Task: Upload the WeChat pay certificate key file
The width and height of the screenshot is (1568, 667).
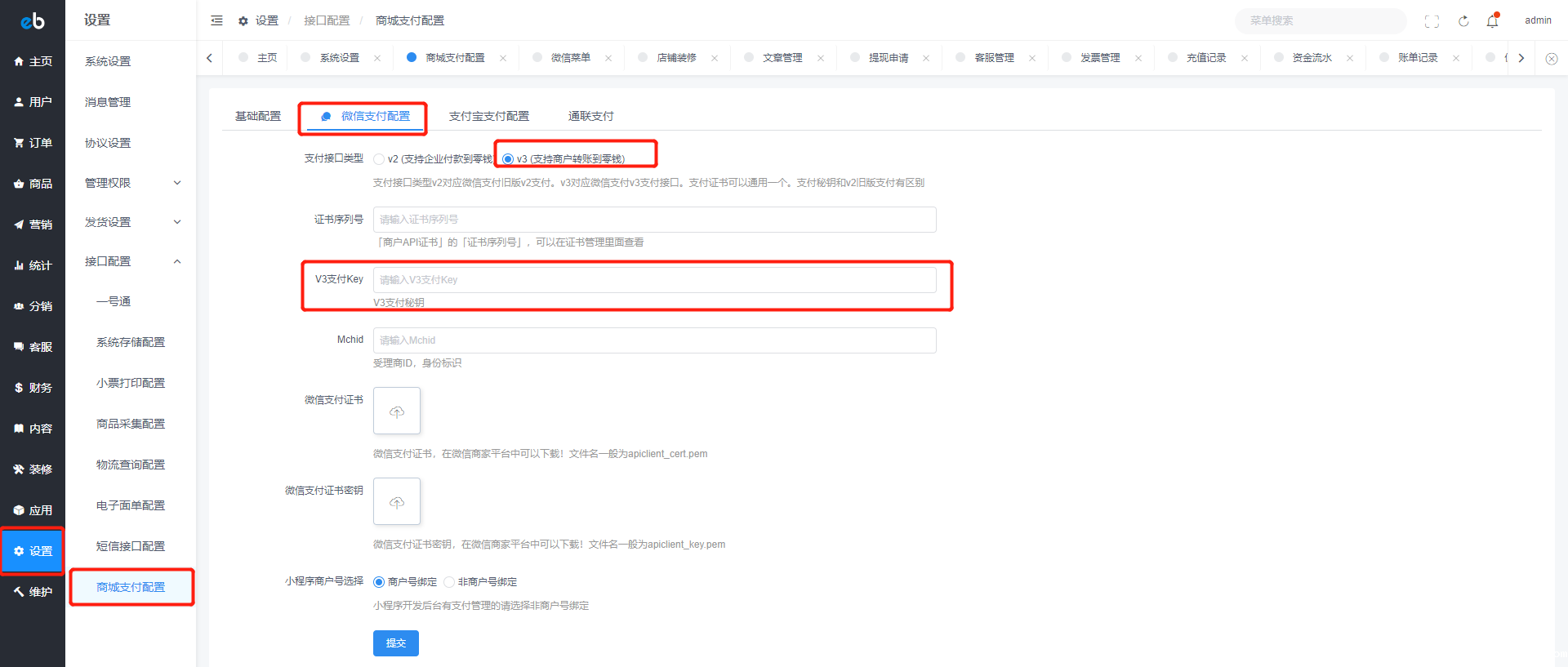Action: (x=397, y=501)
